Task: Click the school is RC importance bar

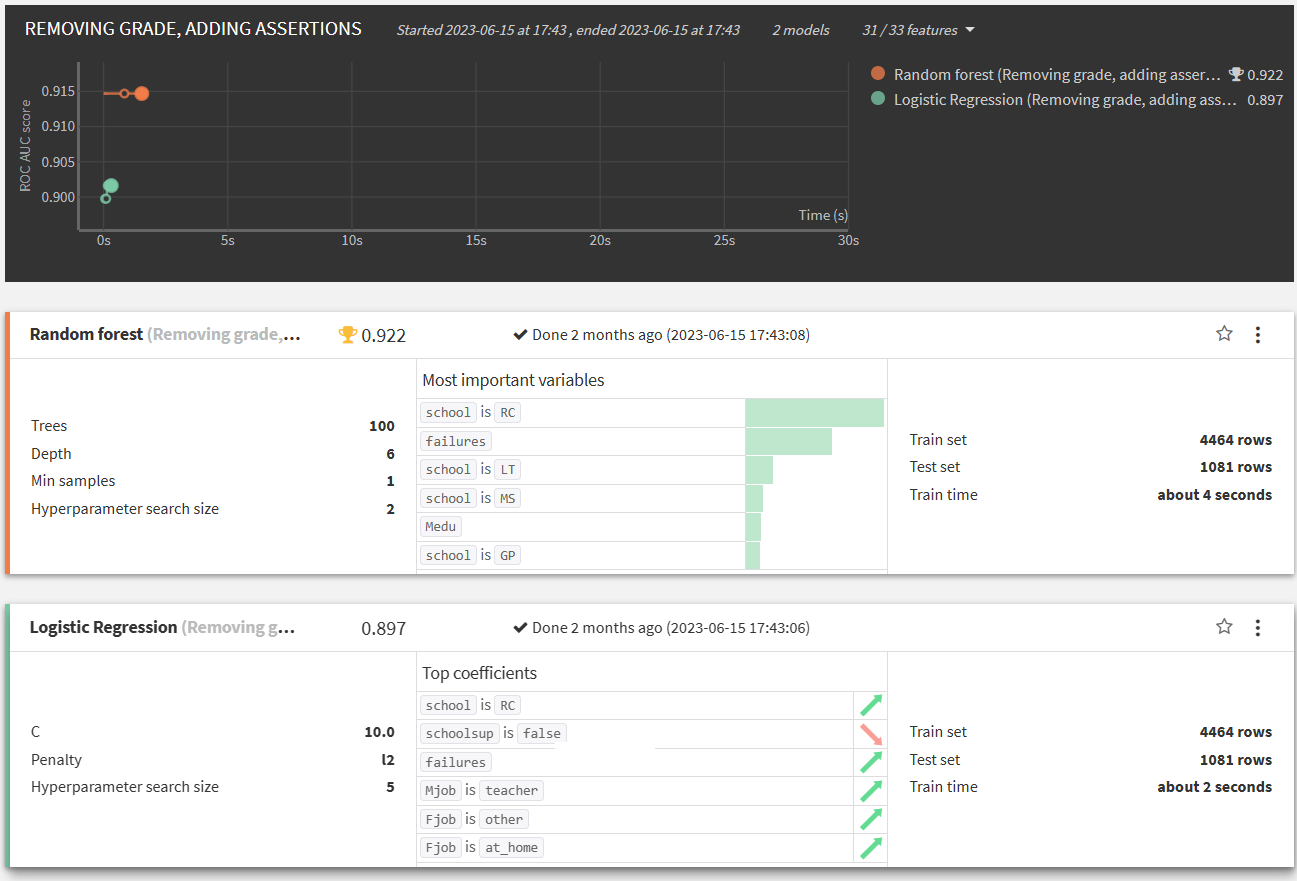Action: [815, 413]
